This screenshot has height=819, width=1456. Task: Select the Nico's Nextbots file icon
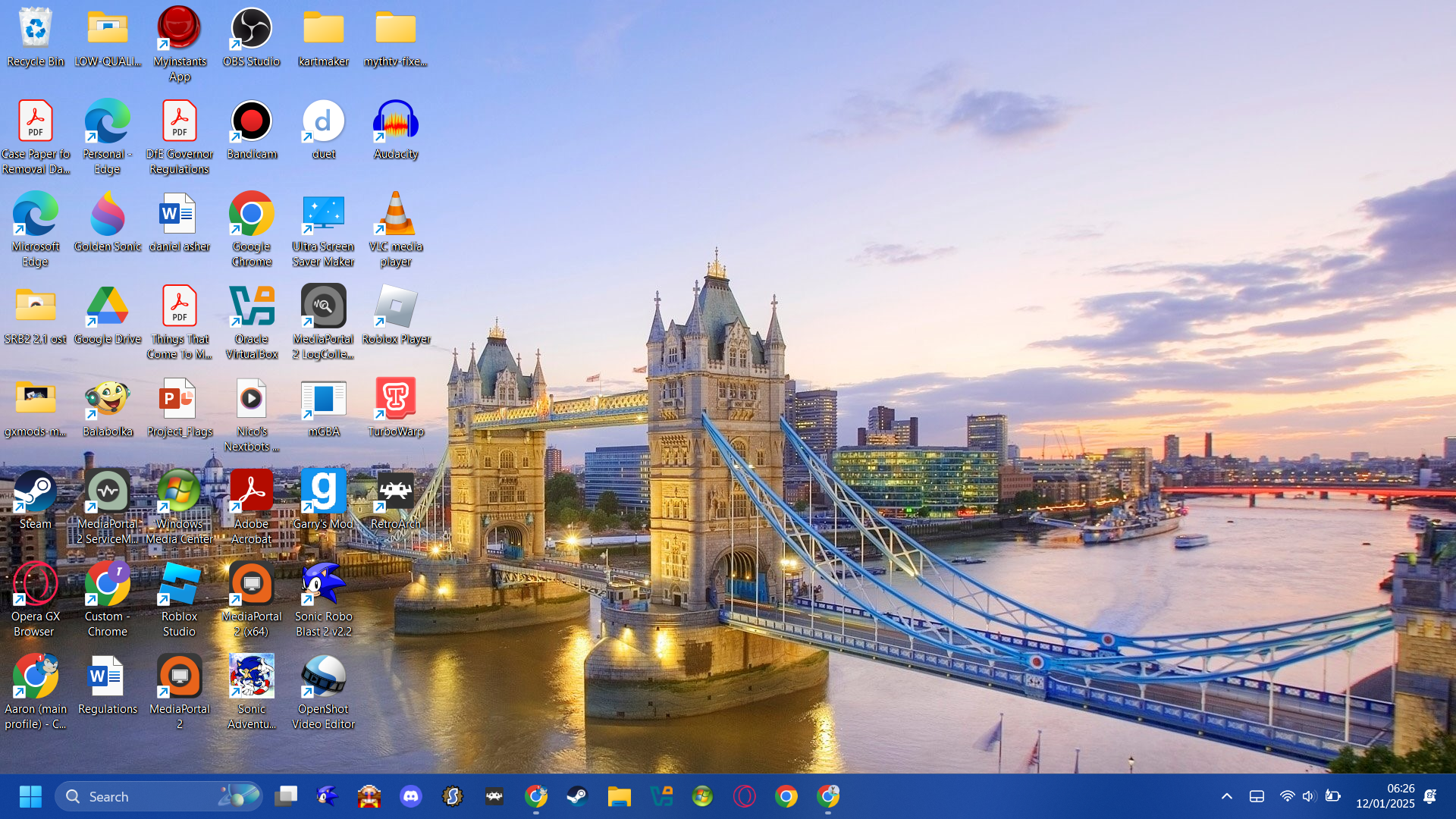coord(251,399)
